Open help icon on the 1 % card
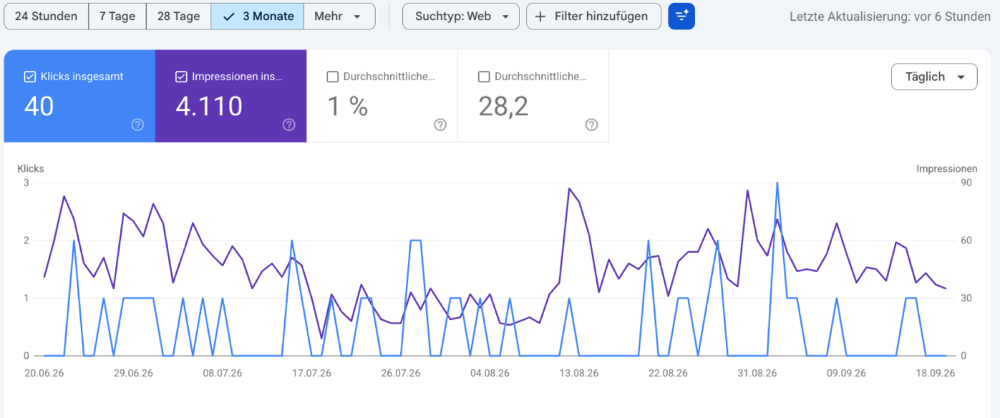The image size is (1000, 418). coord(440,125)
